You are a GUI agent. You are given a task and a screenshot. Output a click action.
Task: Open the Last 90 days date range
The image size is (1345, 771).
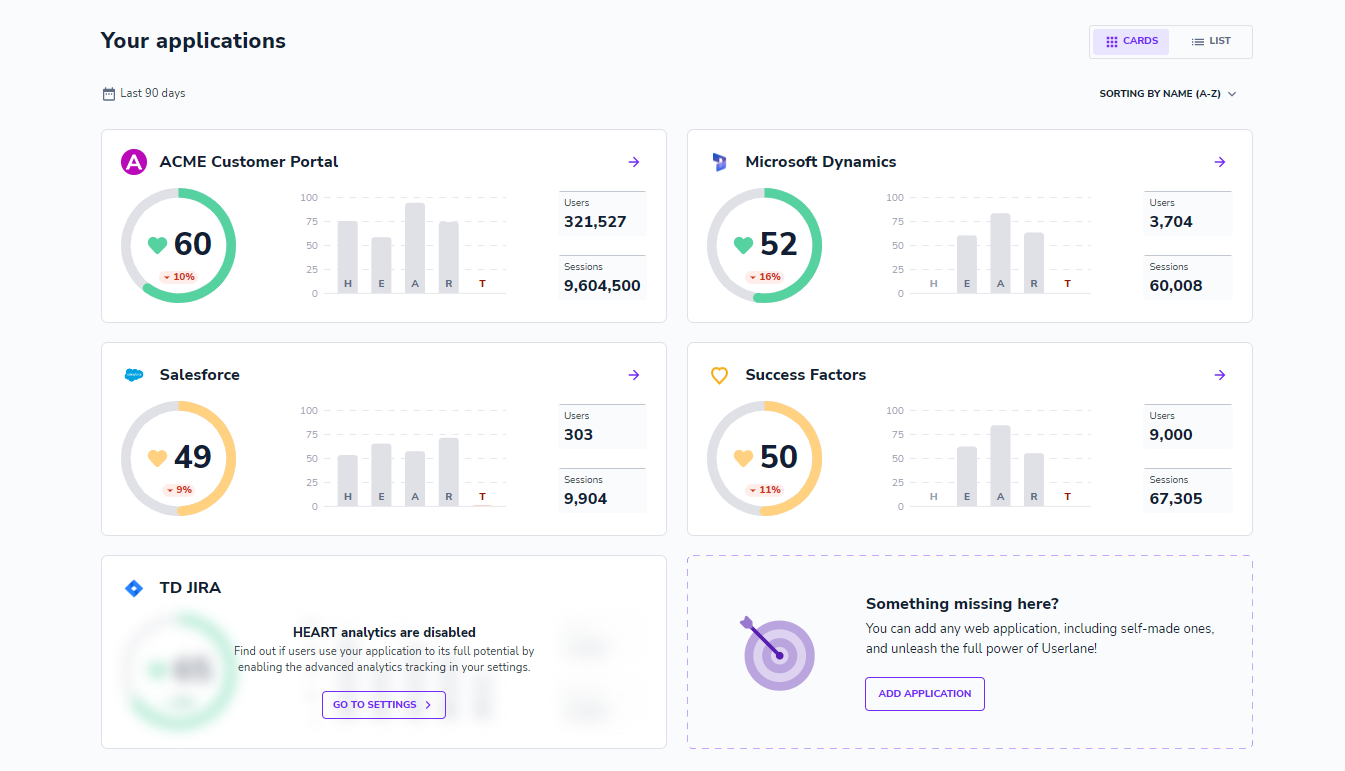point(144,94)
